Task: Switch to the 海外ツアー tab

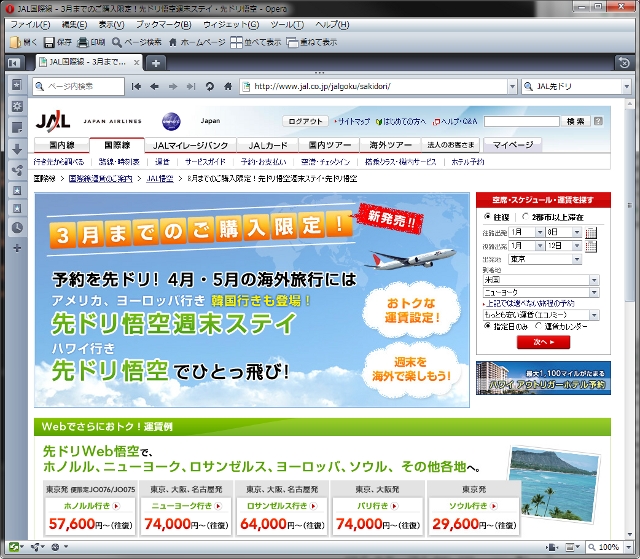Action: [390, 145]
